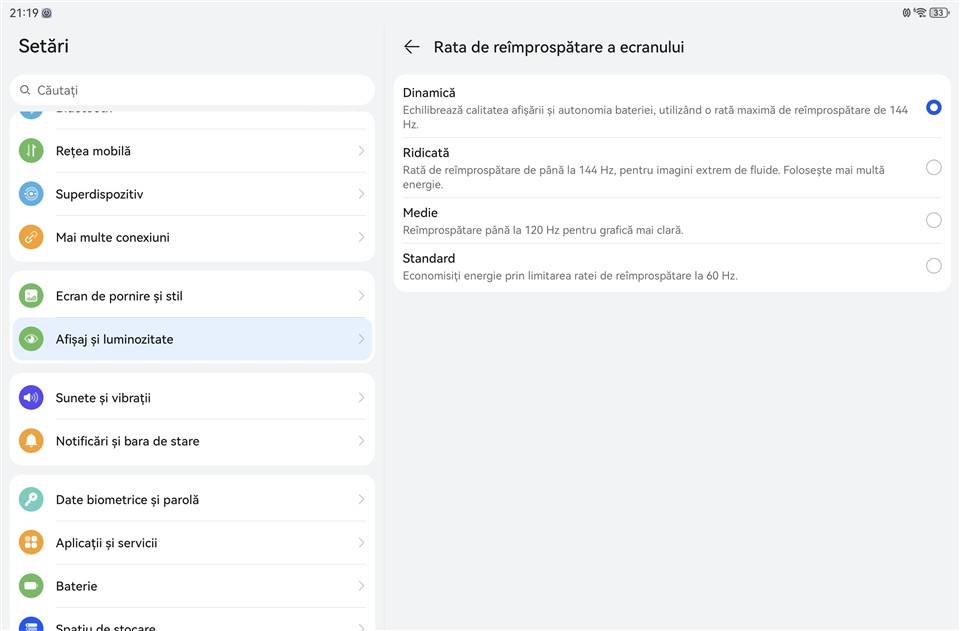The width and height of the screenshot is (960, 631).
Task: Select the Medie radio button
Action: pyautogui.click(x=933, y=220)
